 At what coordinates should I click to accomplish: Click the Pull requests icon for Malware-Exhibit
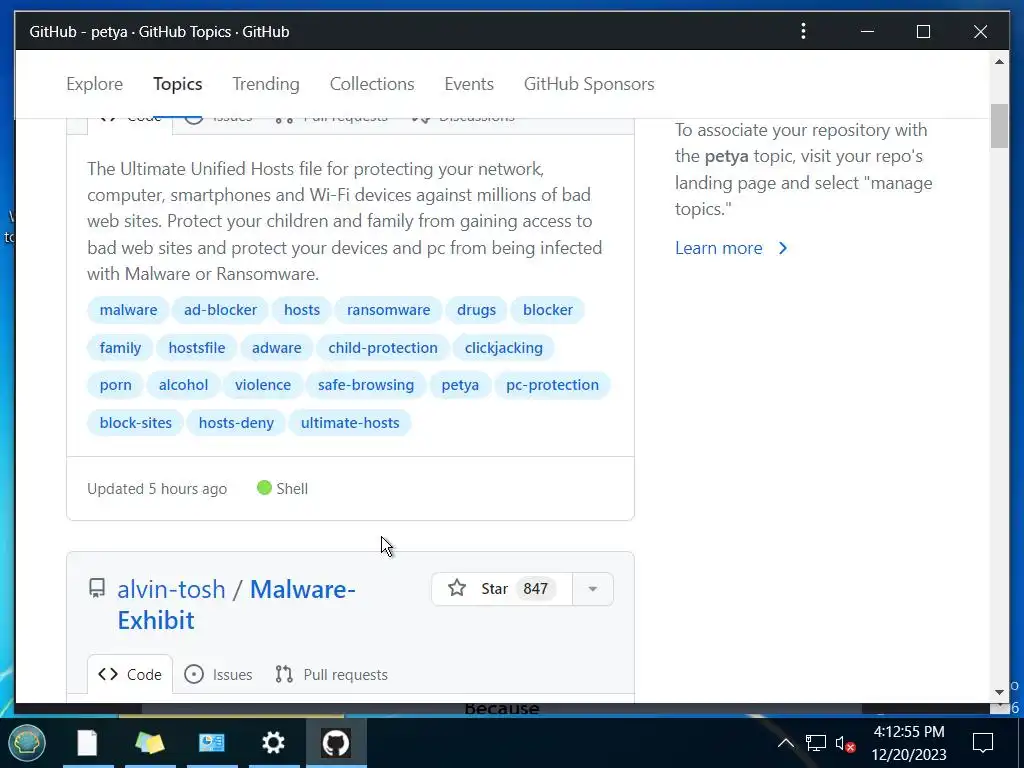(284, 674)
